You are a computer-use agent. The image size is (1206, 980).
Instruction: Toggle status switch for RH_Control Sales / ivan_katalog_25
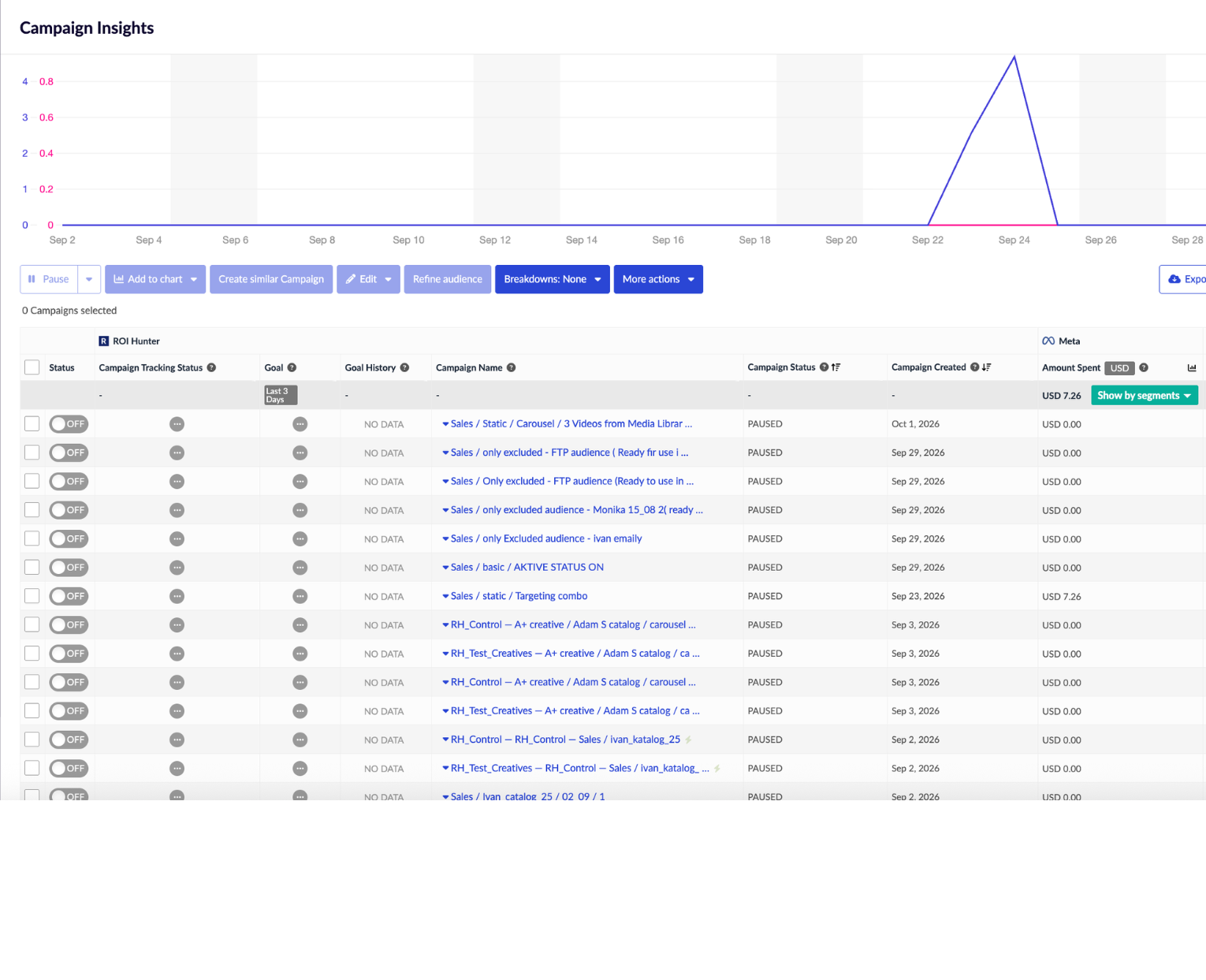[69, 740]
